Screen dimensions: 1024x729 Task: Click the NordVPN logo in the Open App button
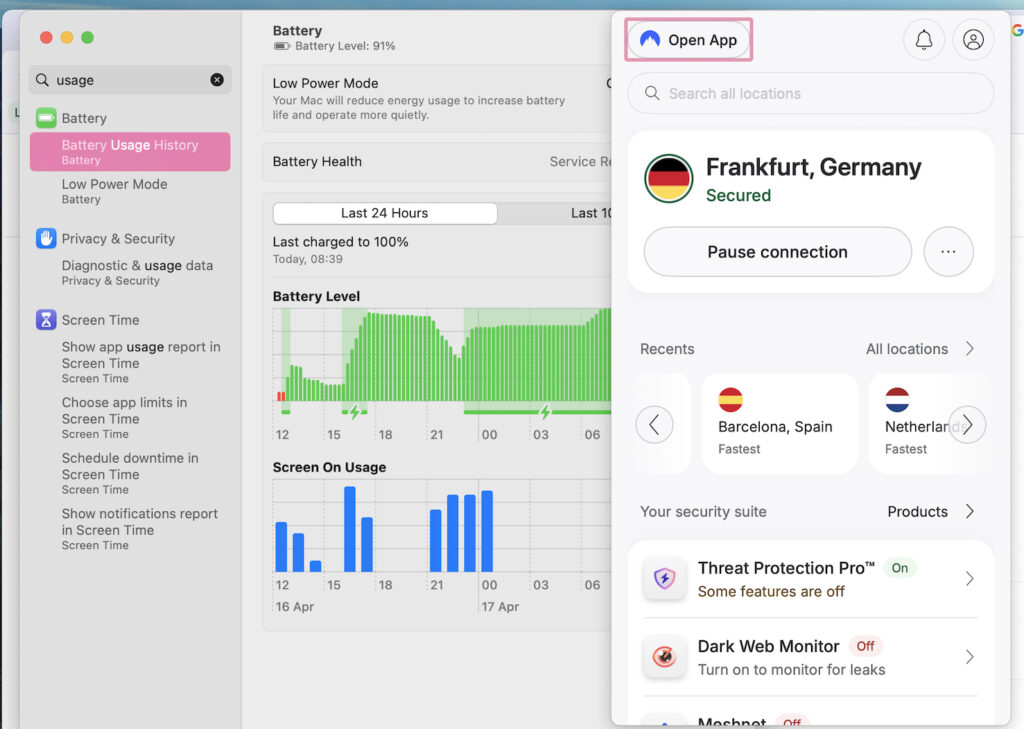pos(649,39)
